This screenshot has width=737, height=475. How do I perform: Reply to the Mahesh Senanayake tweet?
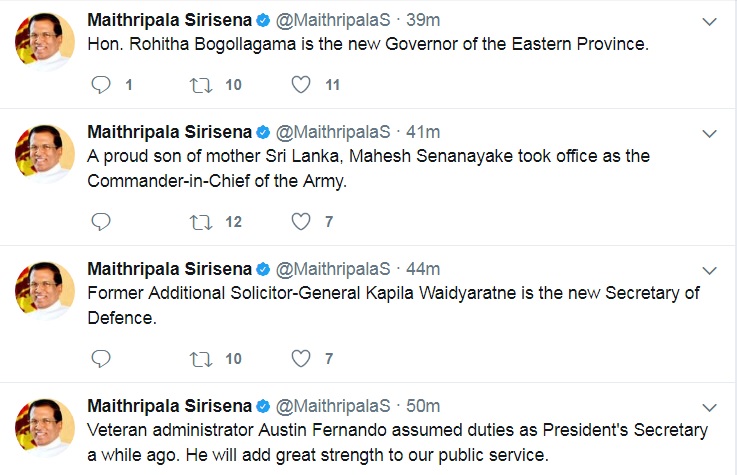pyautogui.click(x=100, y=221)
